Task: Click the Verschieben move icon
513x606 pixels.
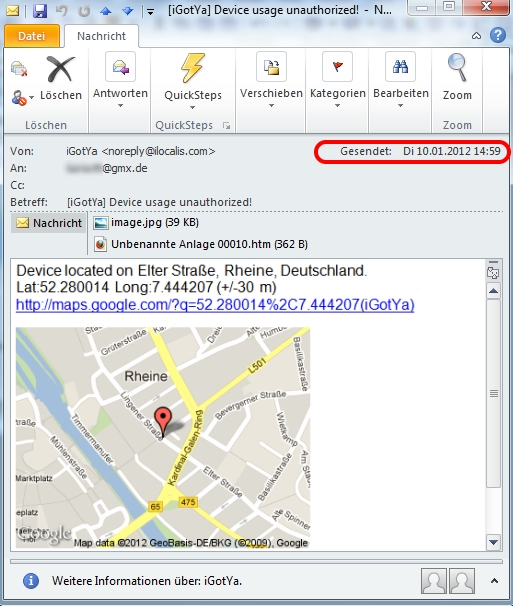Action: point(271,66)
